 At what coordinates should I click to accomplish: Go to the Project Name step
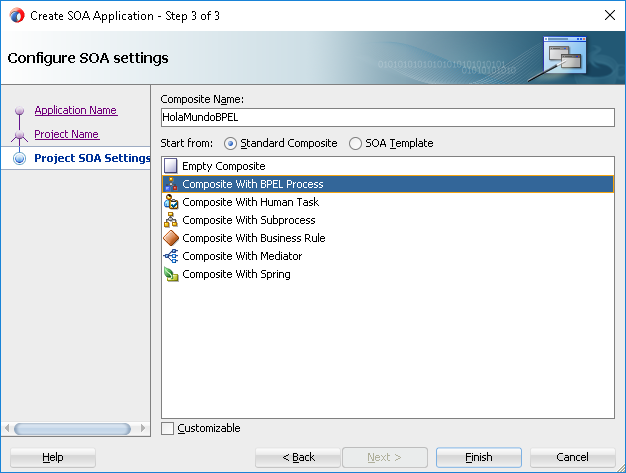coord(67,134)
